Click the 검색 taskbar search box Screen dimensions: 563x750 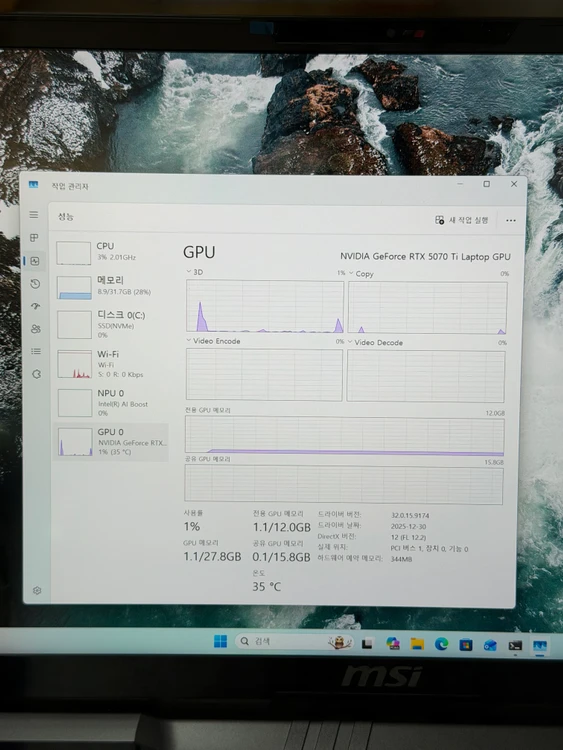(x=295, y=641)
